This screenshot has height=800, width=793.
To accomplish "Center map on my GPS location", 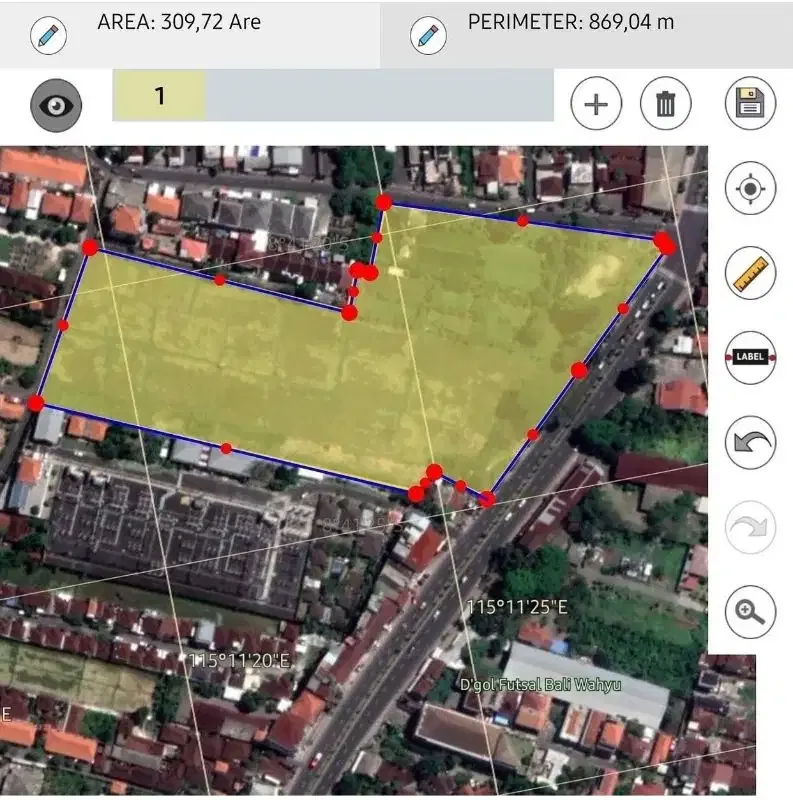I will [750, 188].
